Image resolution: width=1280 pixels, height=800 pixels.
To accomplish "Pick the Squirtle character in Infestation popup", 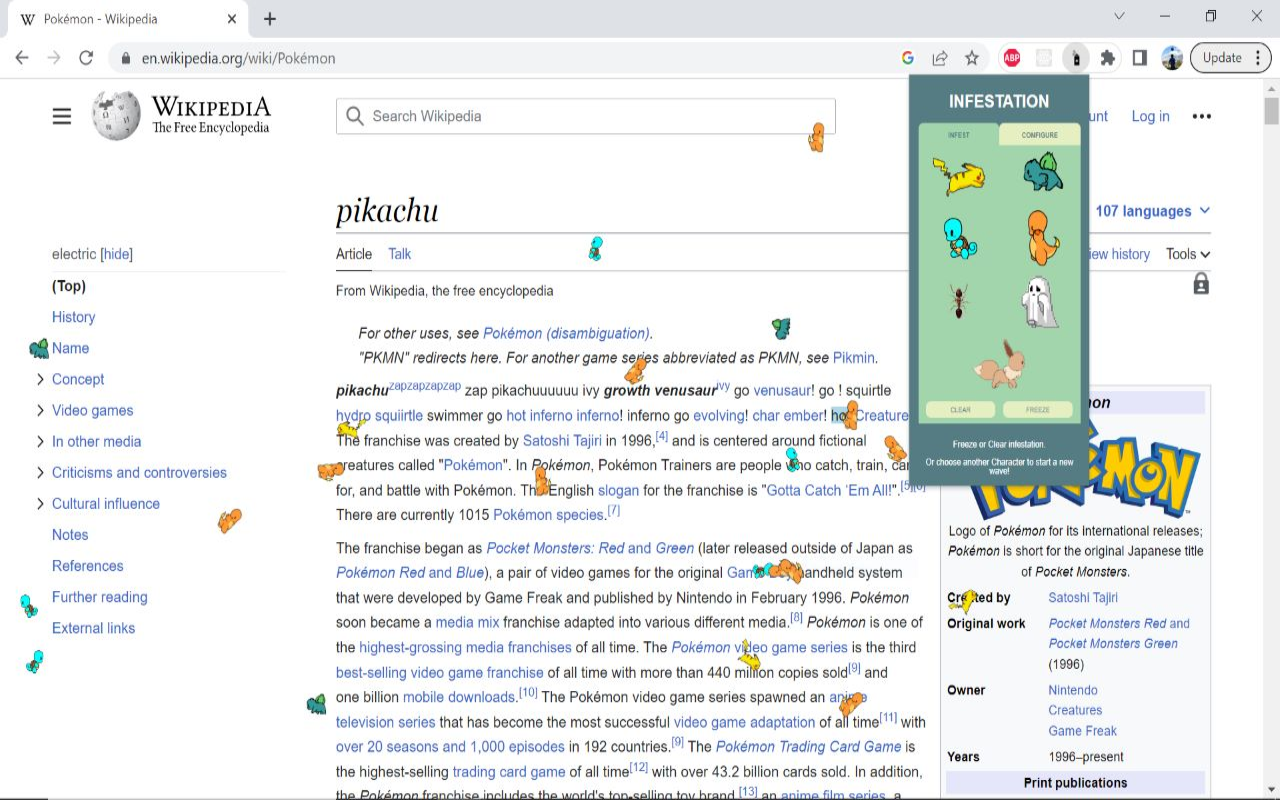I will pos(960,238).
